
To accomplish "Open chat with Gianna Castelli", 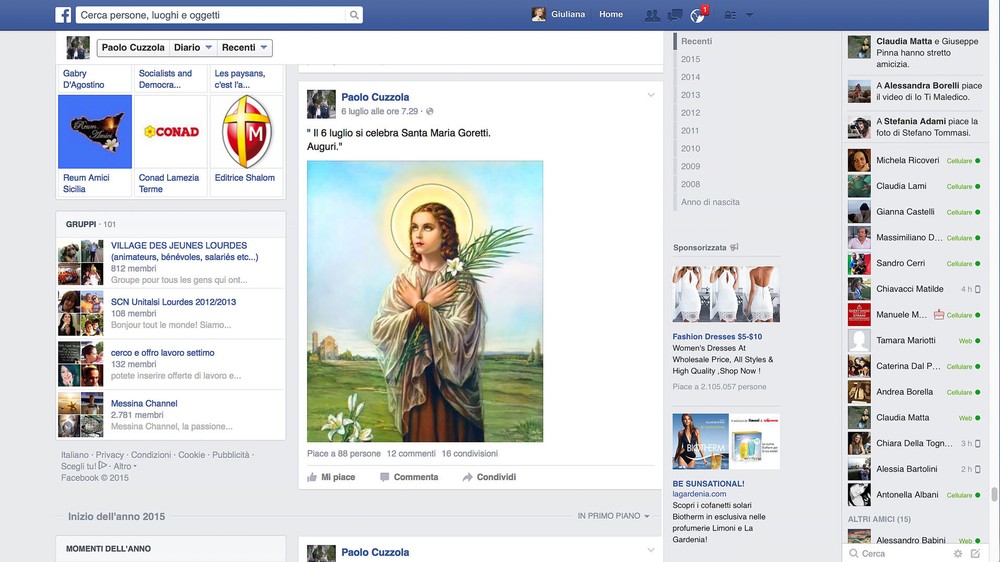I will point(915,212).
